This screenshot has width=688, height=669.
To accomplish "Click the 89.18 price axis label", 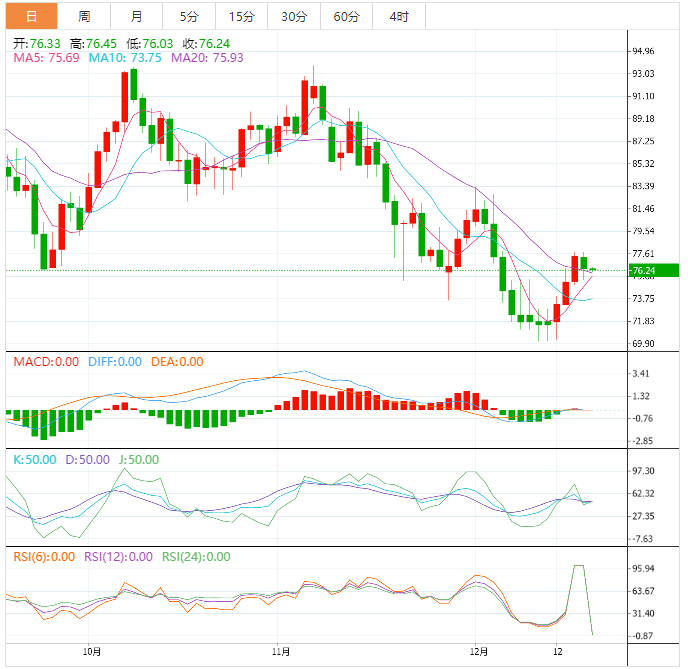I will coord(643,119).
